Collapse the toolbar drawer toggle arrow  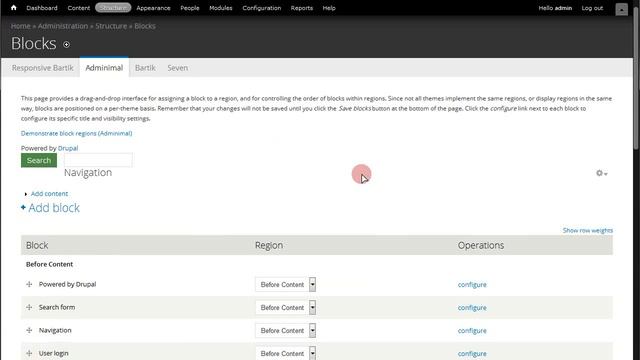coord(621,9)
